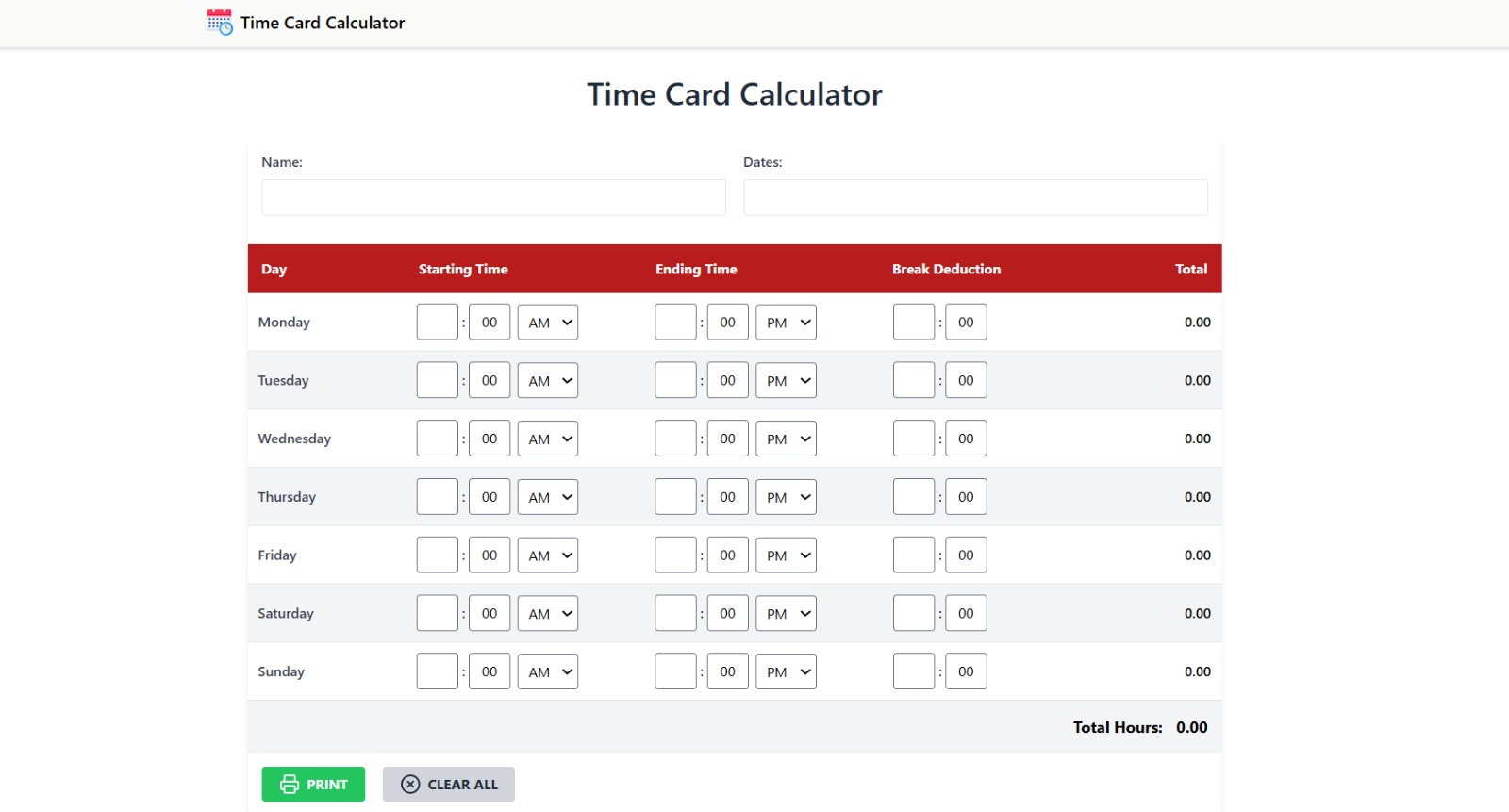
Task: Open Friday starting time AM/PM dropdown
Action: (548, 555)
